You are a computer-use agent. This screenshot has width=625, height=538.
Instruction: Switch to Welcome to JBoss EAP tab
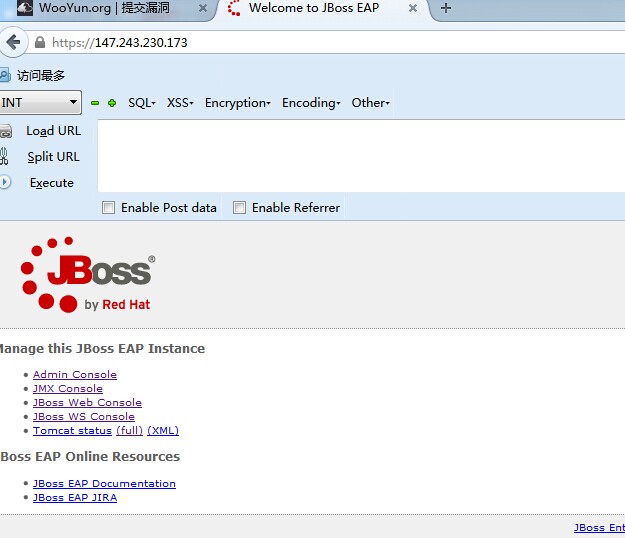(x=323, y=9)
